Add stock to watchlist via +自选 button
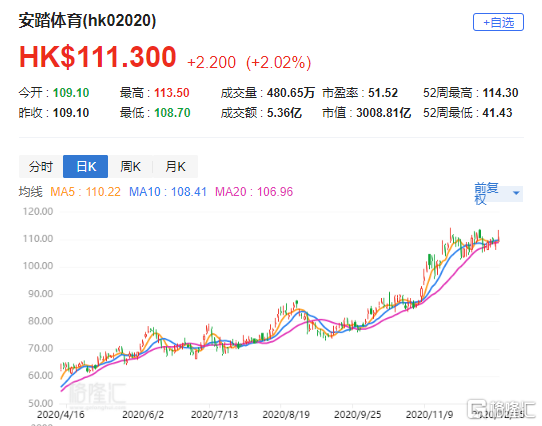This screenshot has width=542, height=426. click(x=498, y=22)
